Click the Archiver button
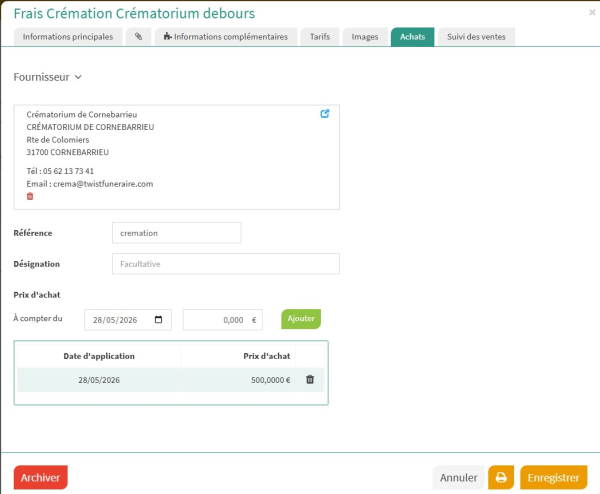 click(x=41, y=477)
